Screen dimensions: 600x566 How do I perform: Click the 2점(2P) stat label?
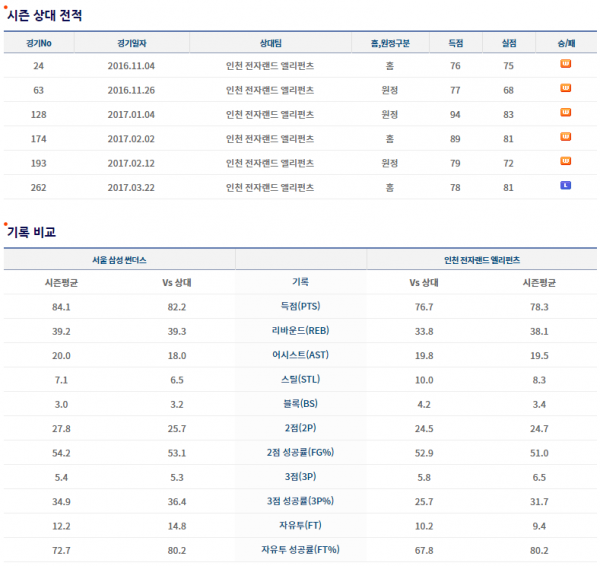(300, 428)
